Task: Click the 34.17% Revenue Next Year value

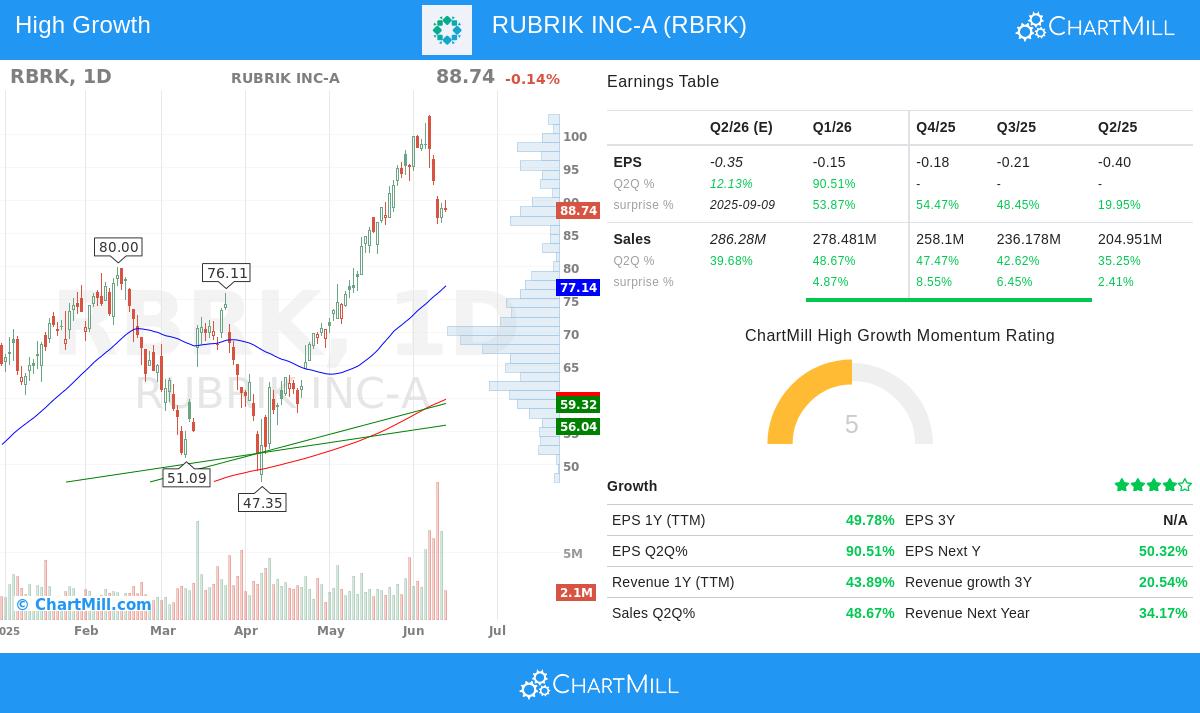Action: point(1163,613)
